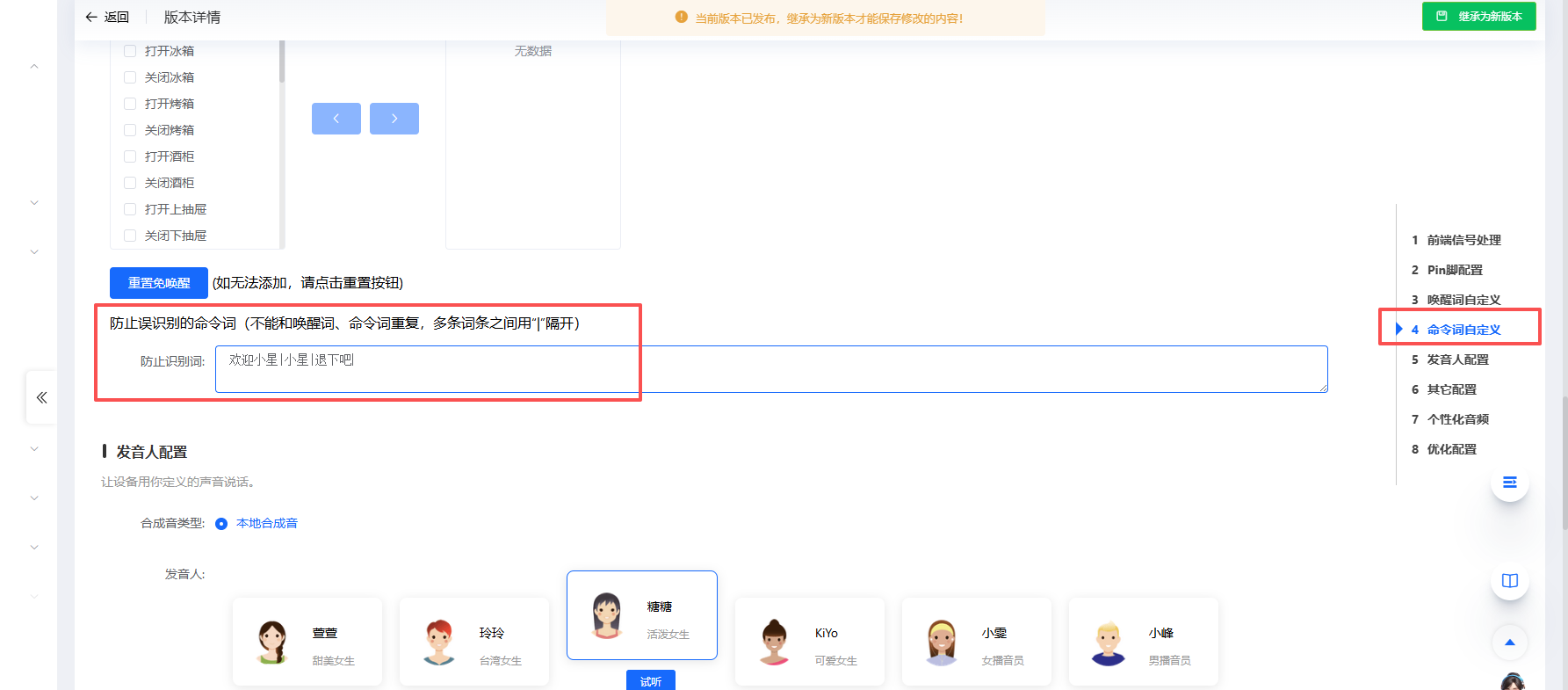Expand the fifth left sidebar chevron

[x=34, y=498]
